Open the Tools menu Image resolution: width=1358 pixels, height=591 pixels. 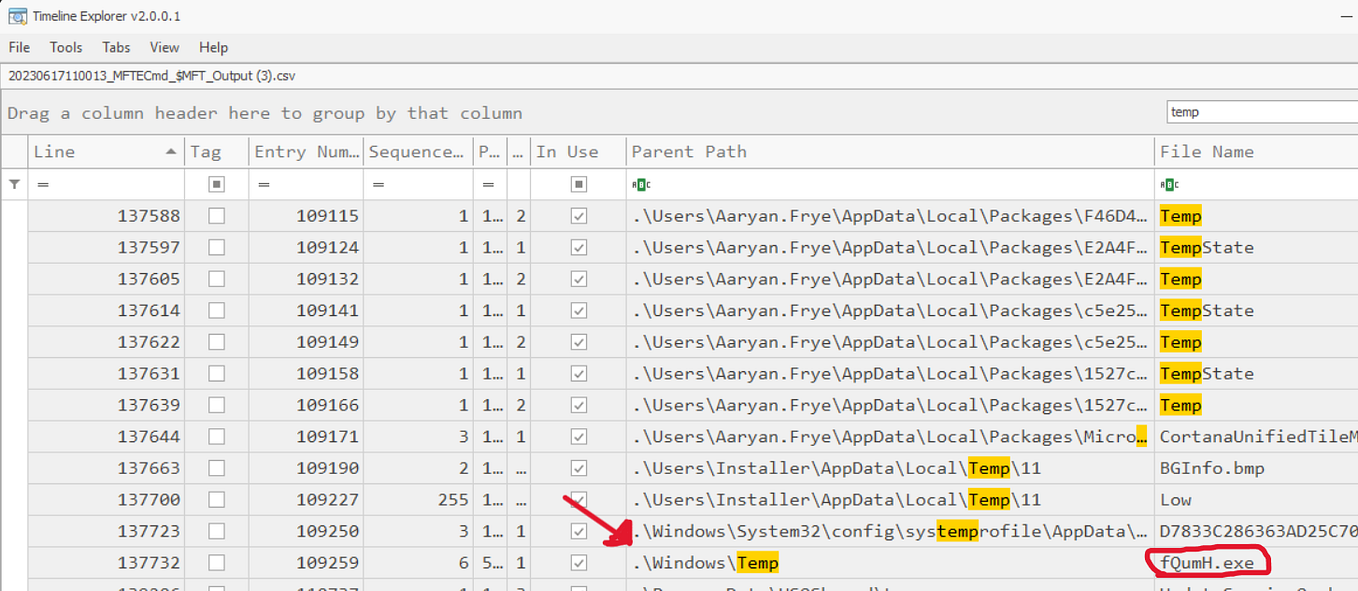(x=66, y=47)
